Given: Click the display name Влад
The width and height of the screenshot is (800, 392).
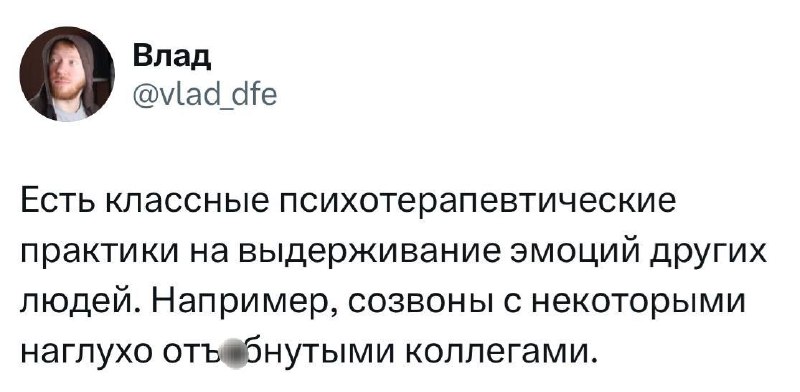Looking at the screenshot, I should (x=172, y=58).
